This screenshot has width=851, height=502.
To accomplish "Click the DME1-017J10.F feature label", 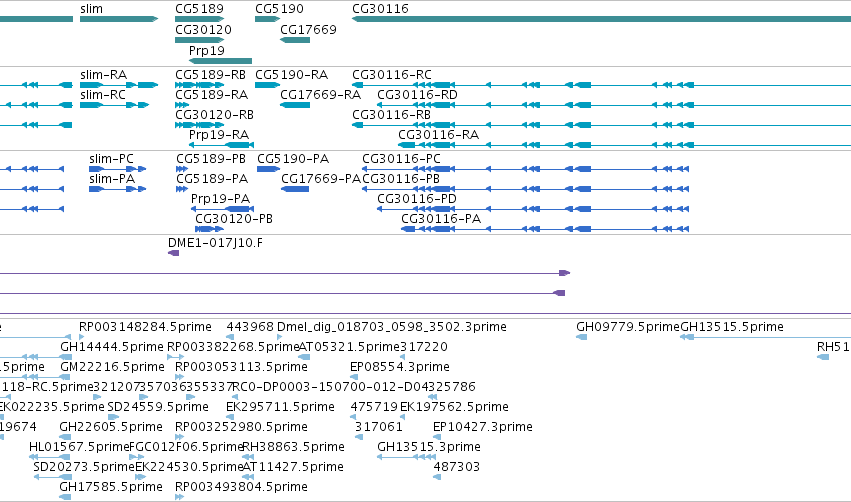I will point(215,243).
